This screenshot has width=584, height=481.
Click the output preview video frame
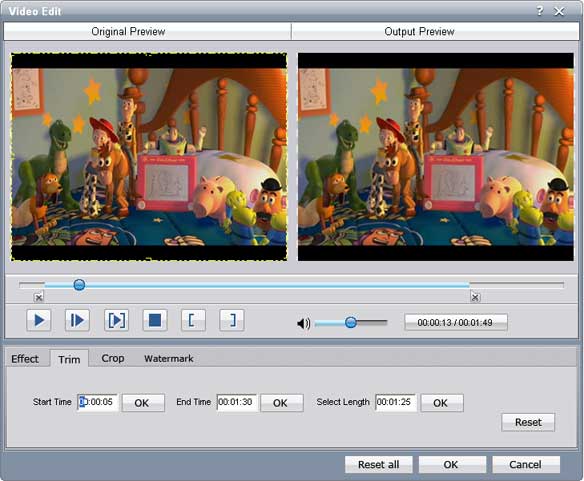(436, 157)
